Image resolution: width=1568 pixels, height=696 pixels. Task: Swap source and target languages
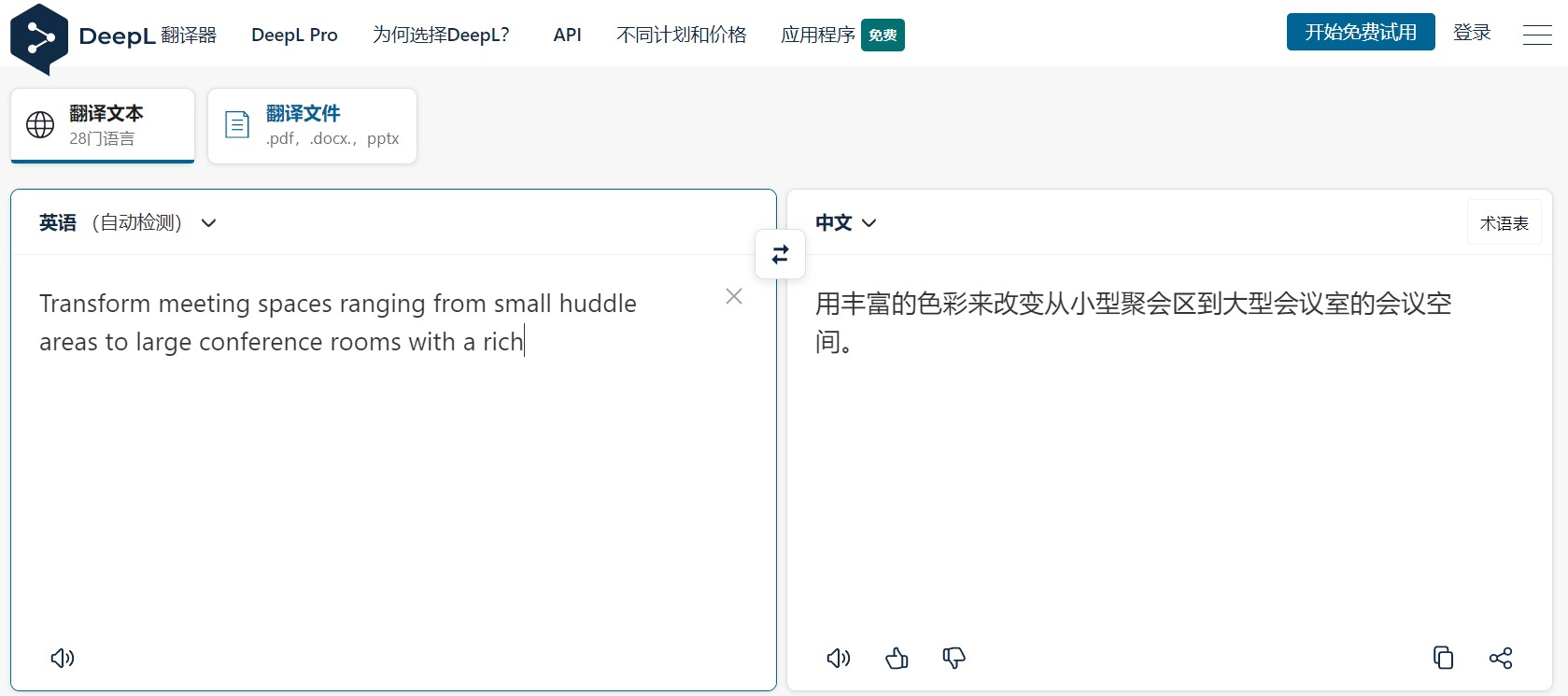pyautogui.click(x=780, y=253)
